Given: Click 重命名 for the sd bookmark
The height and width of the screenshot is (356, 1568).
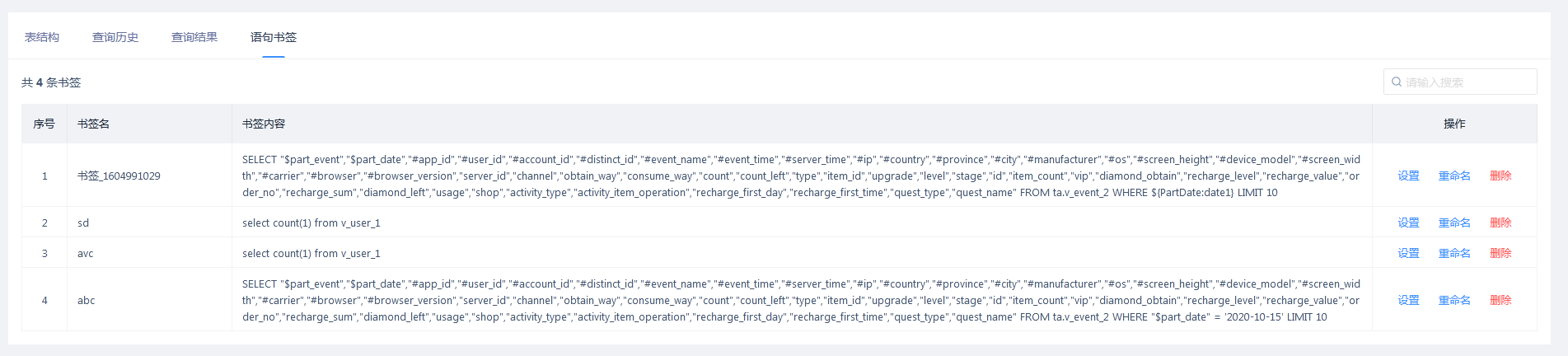Looking at the screenshot, I should (1454, 222).
